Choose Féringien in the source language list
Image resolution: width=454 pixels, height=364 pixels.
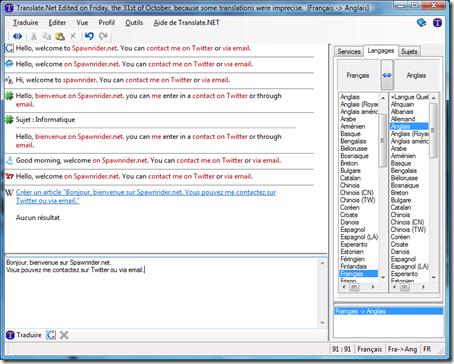coord(352,259)
